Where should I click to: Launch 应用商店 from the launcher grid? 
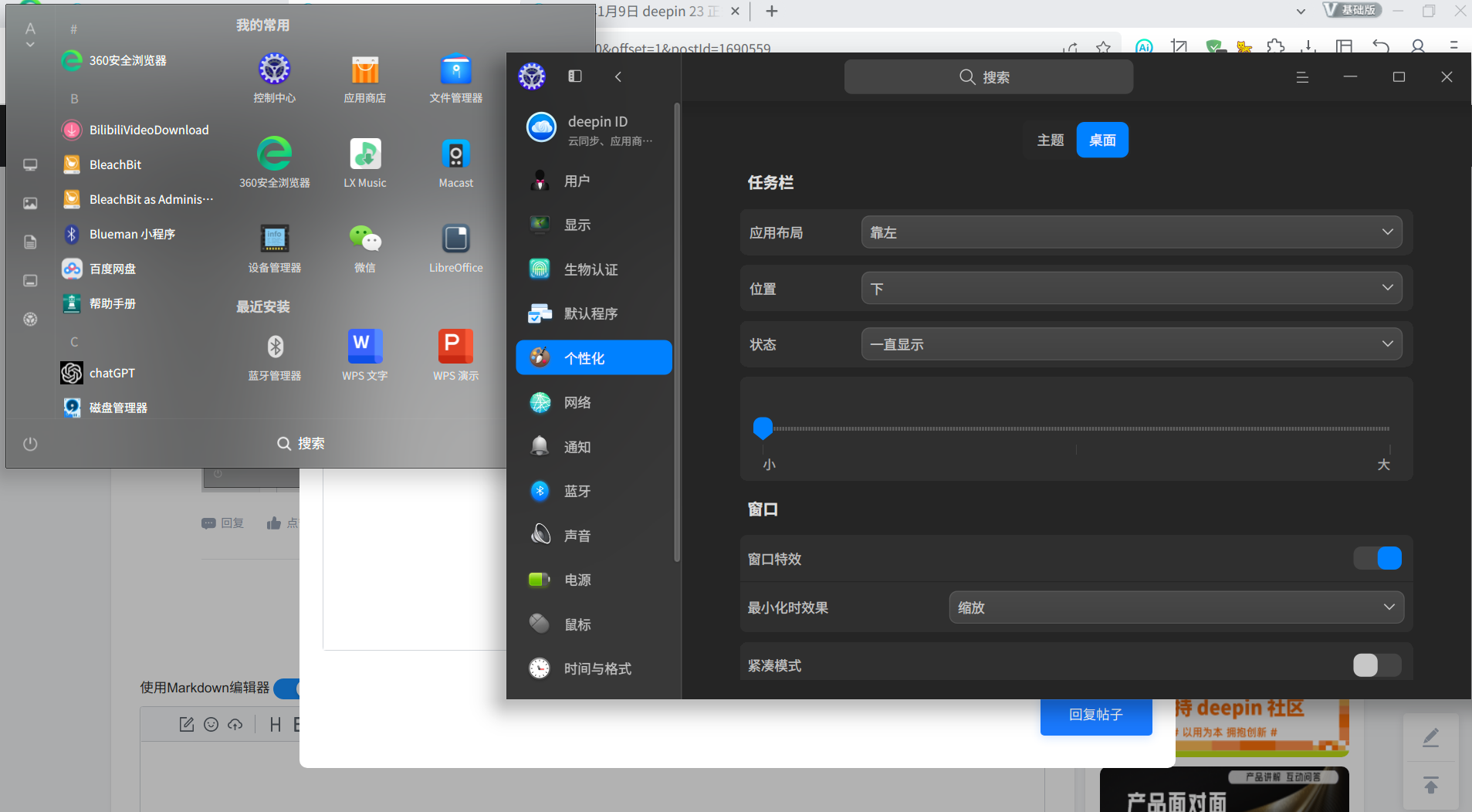[365, 77]
